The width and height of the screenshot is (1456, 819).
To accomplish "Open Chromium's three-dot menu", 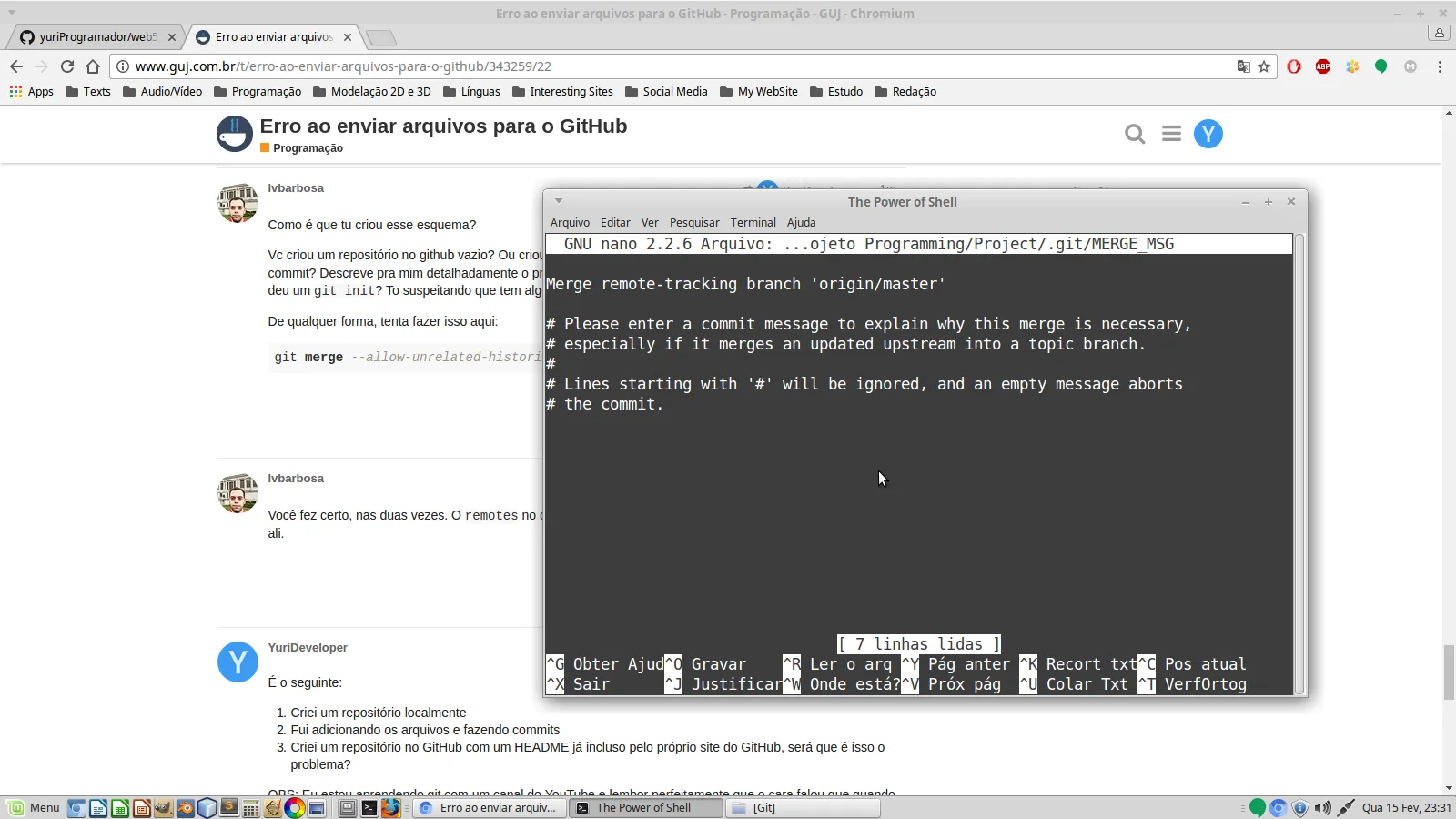I will pos(1440,66).
